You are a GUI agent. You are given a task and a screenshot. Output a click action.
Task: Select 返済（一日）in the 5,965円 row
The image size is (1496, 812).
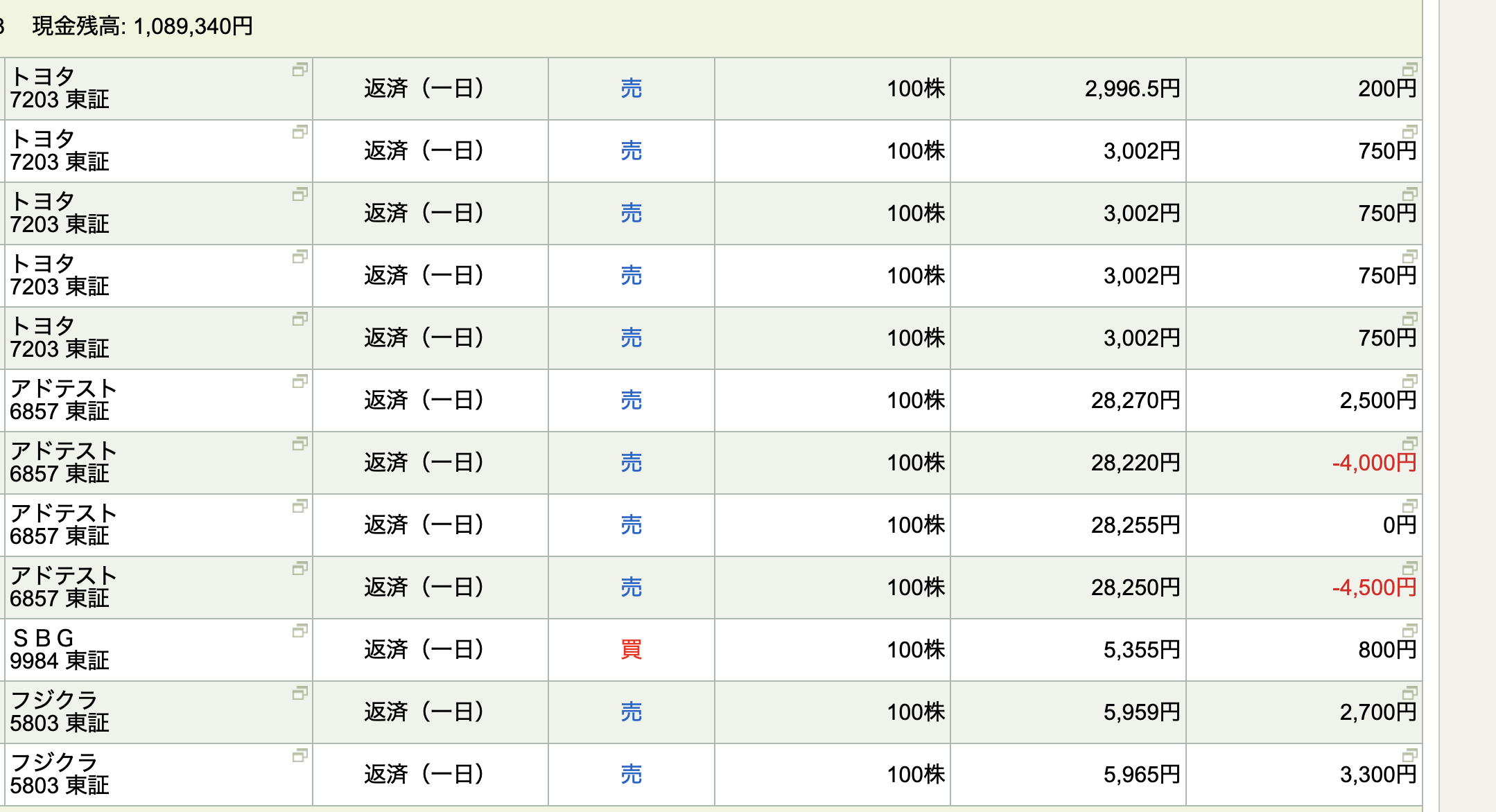click(x=424, y=775)
